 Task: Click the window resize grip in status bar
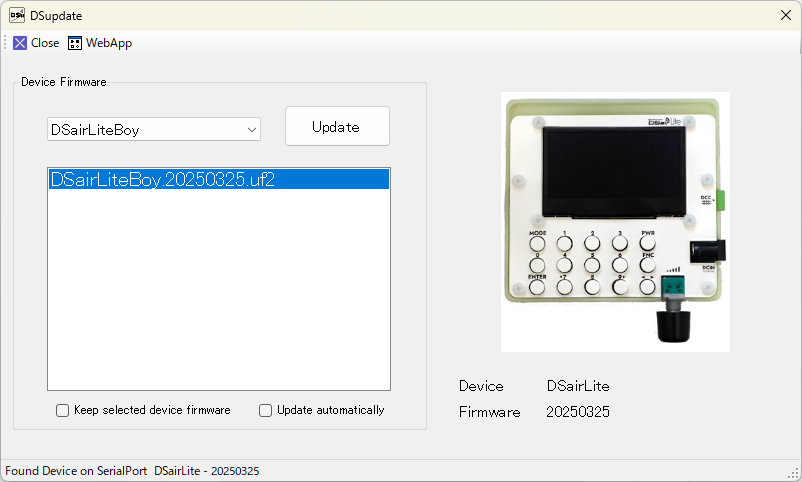pyautogui.click(x=793, y=473)
